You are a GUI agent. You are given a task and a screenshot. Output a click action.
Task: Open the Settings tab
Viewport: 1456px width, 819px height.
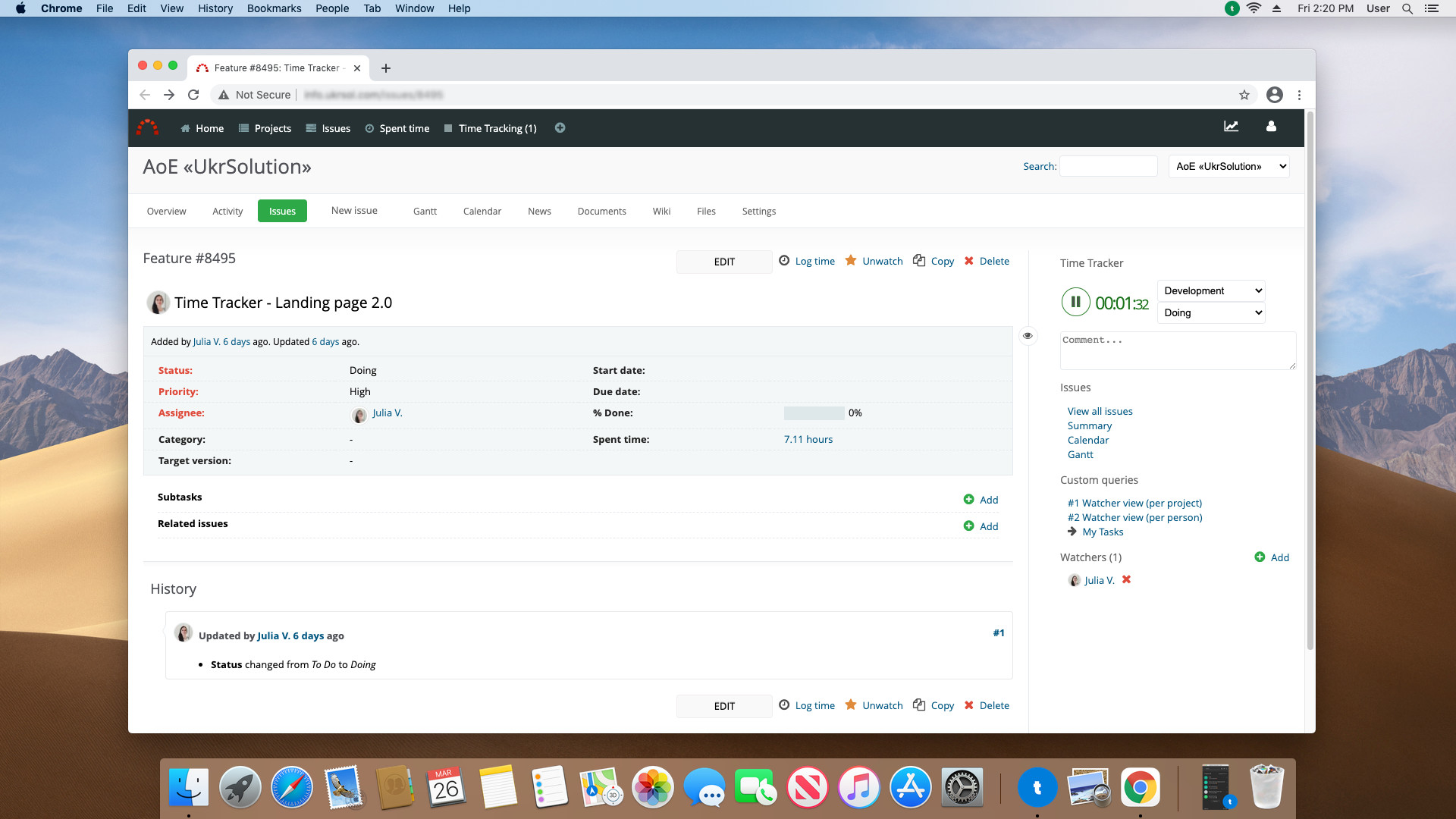pos(758,211)
